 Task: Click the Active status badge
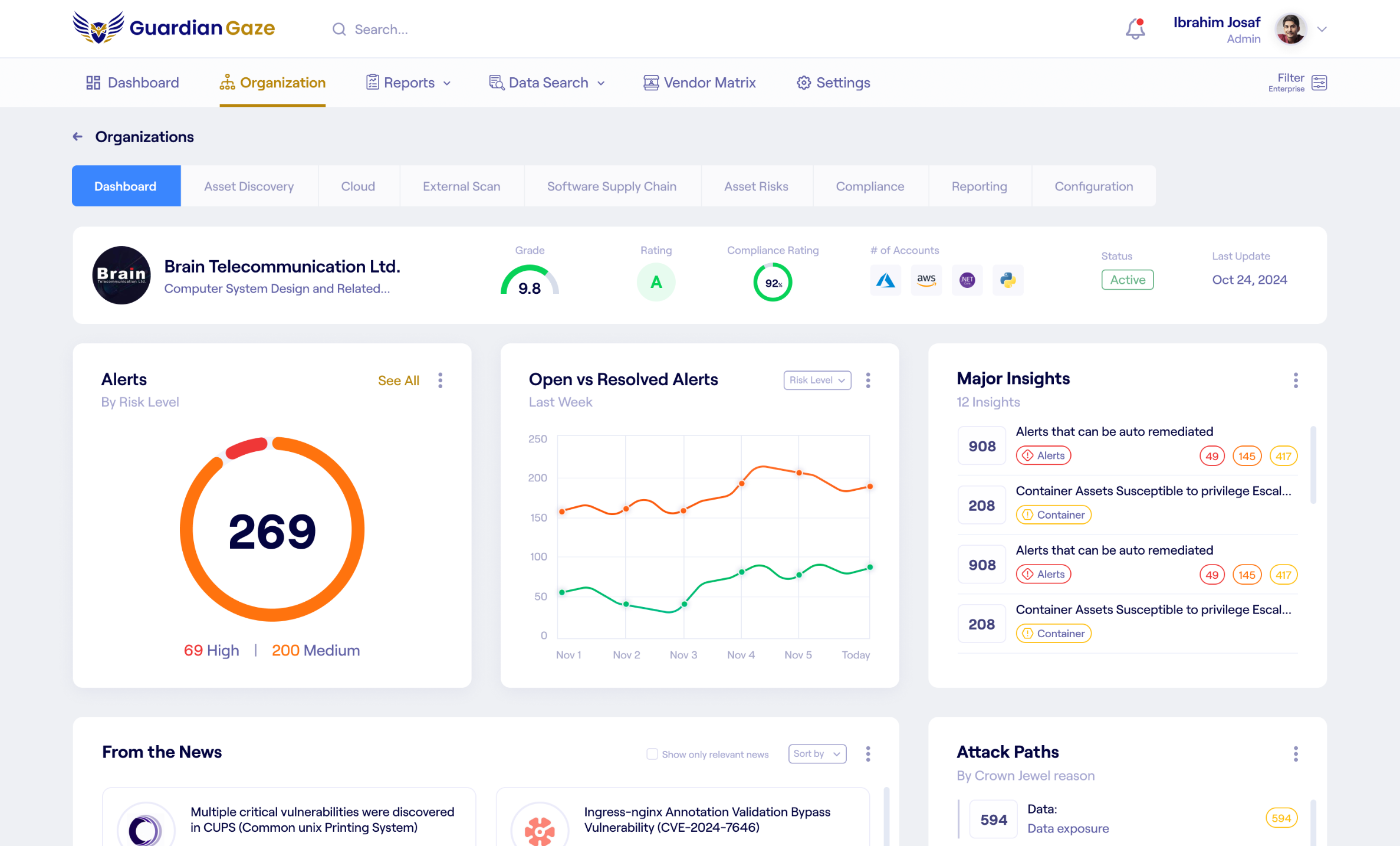point(1128,280)
